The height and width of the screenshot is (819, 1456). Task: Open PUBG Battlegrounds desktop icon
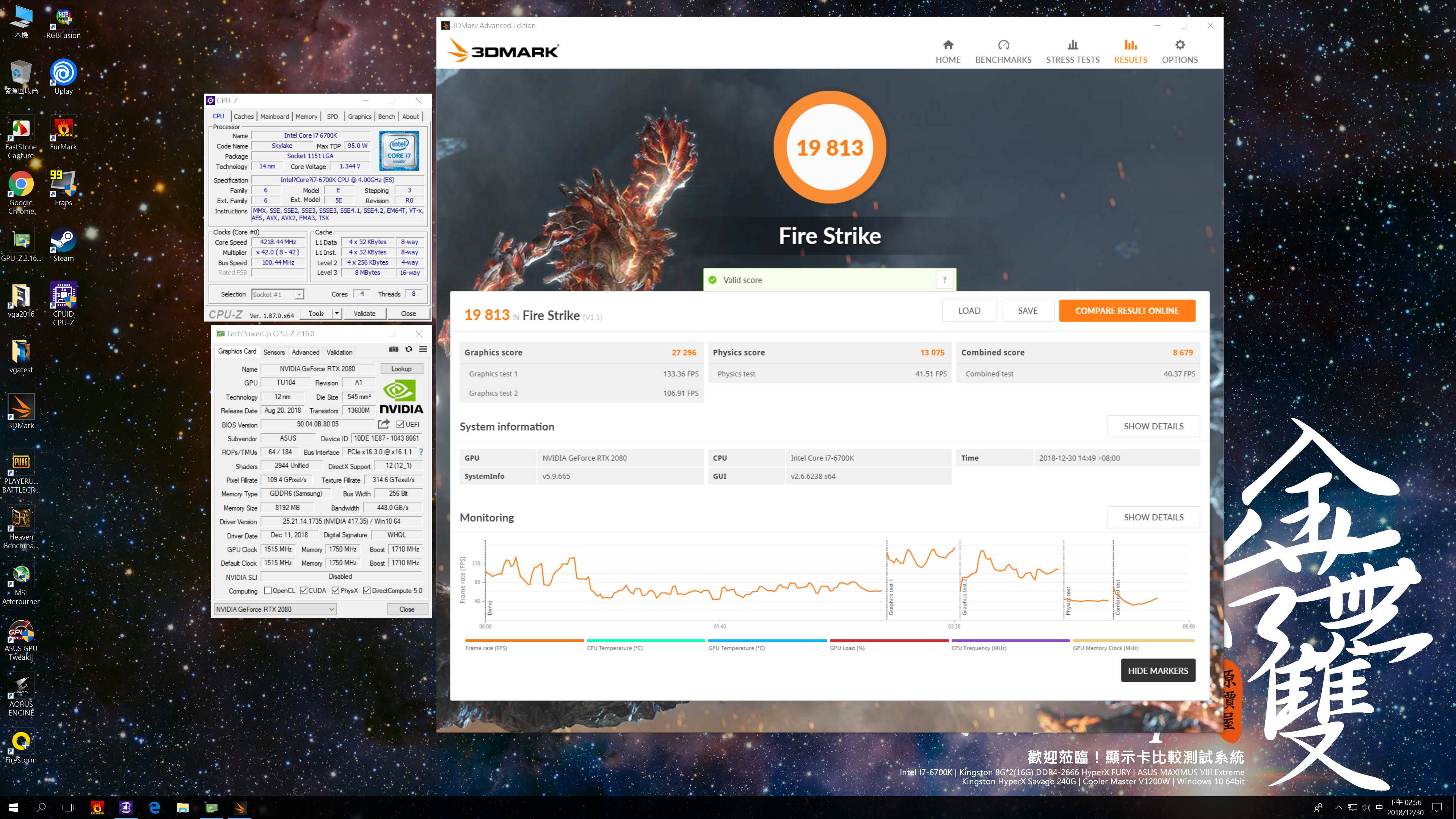[x=21, y=472]
